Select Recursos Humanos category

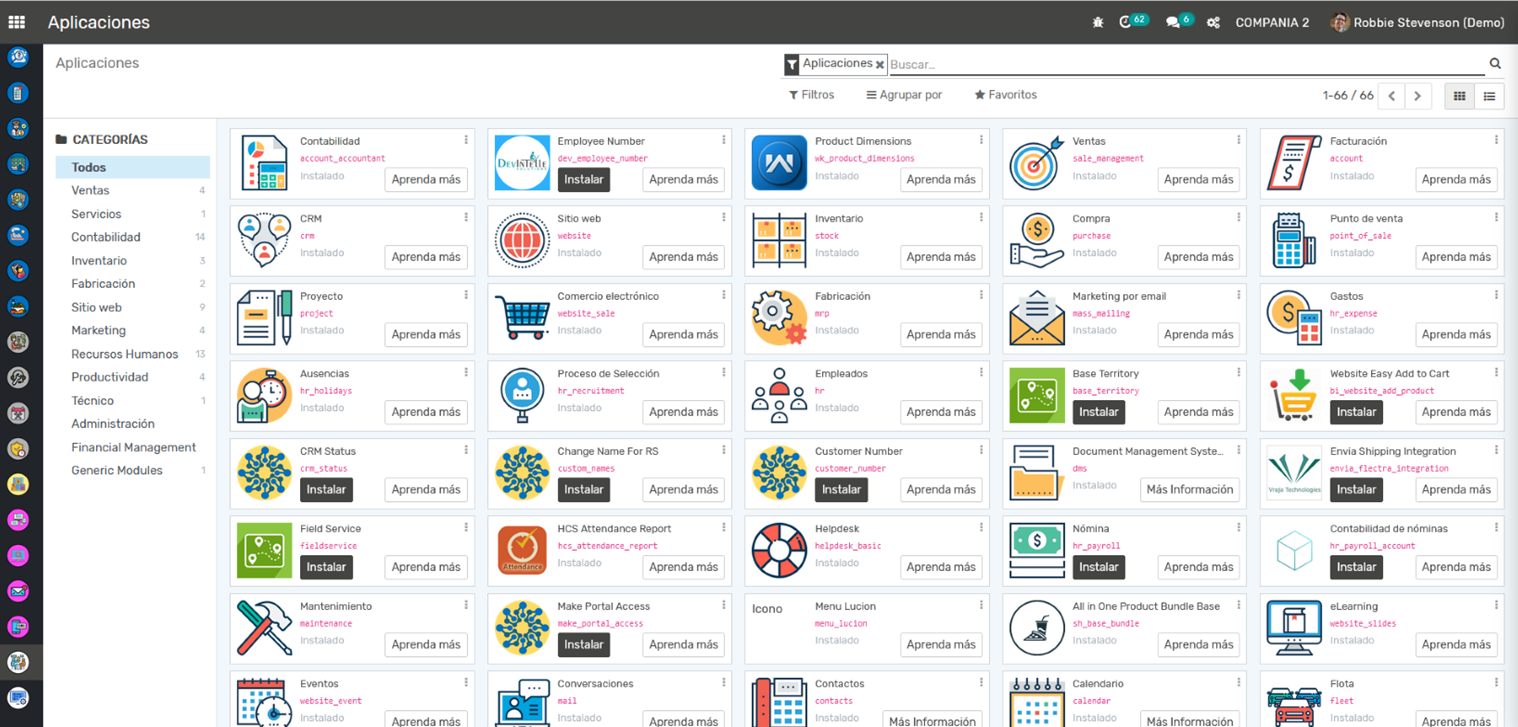[124, 354]
